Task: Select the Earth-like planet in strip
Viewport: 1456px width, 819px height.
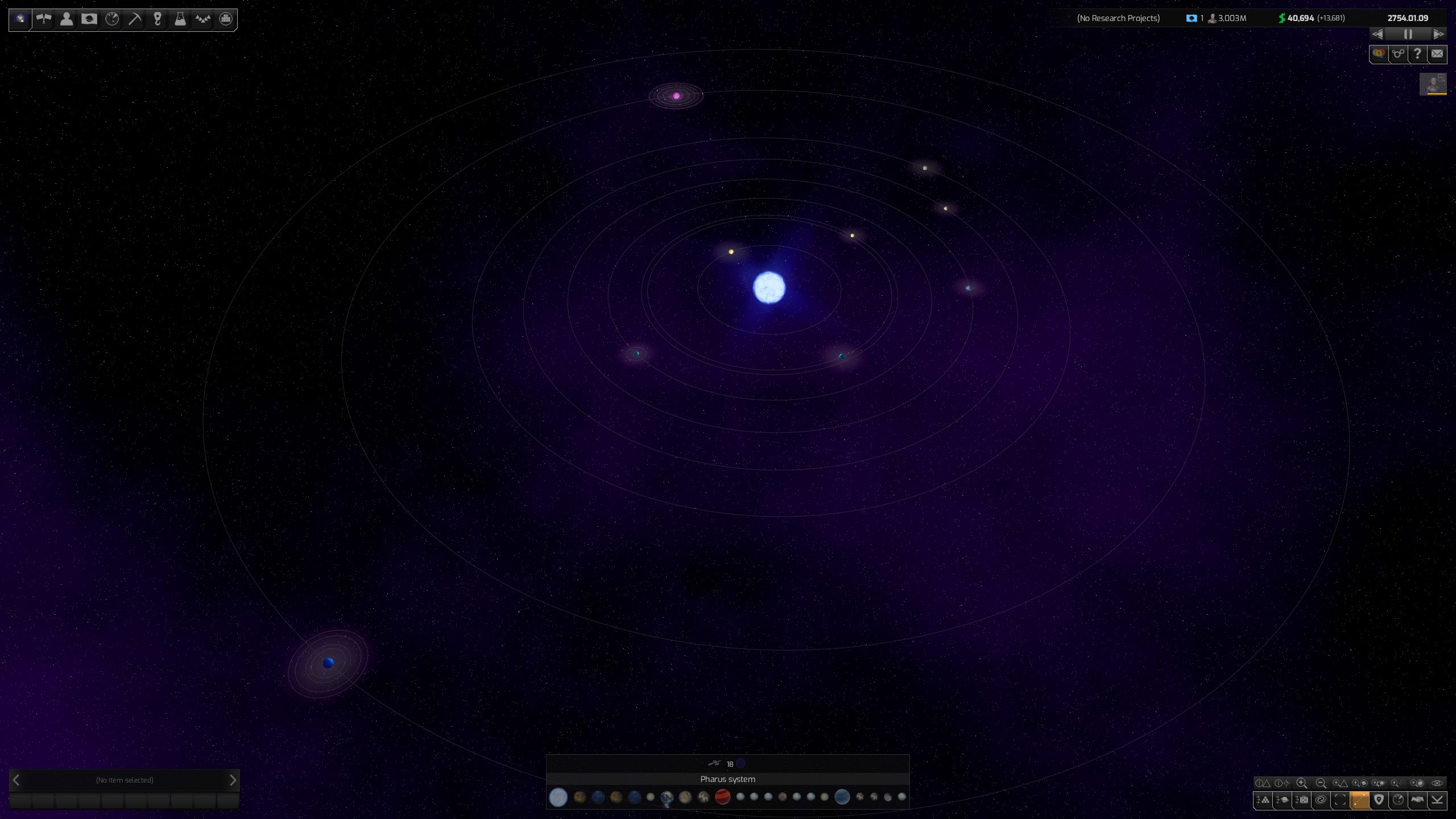Action: [x=667, y=797]
